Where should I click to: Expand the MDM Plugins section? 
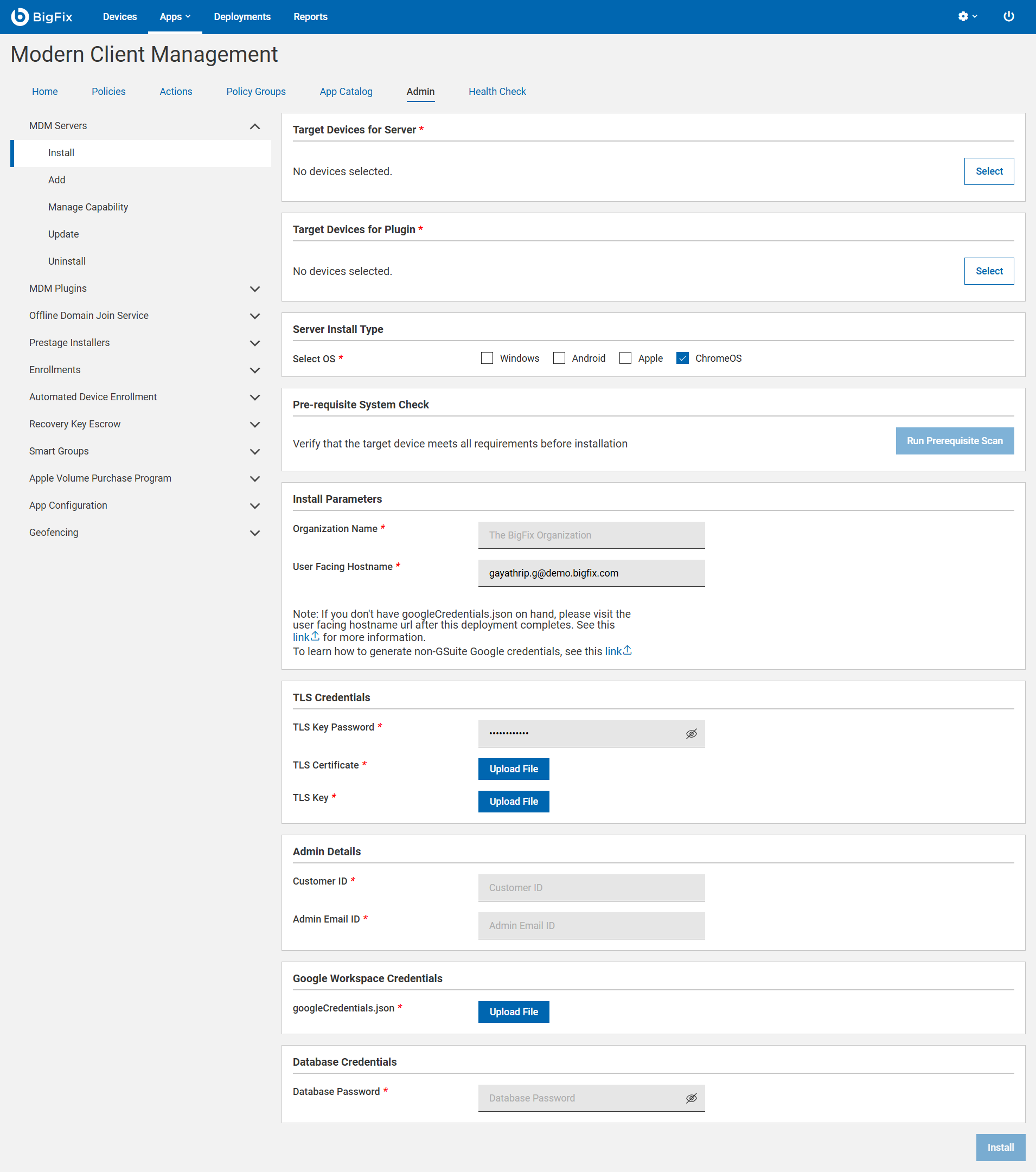(255, 289)
